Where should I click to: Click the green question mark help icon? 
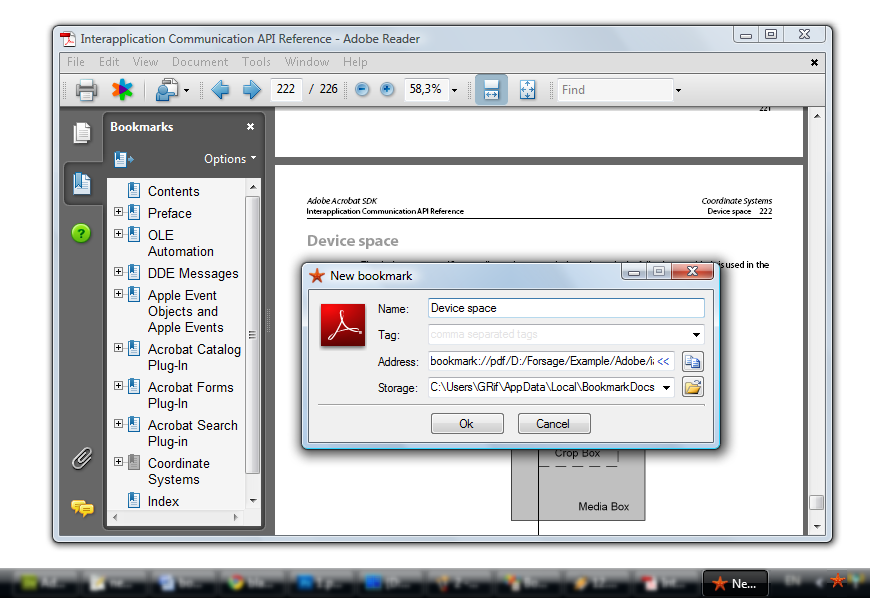pos(81,234)
